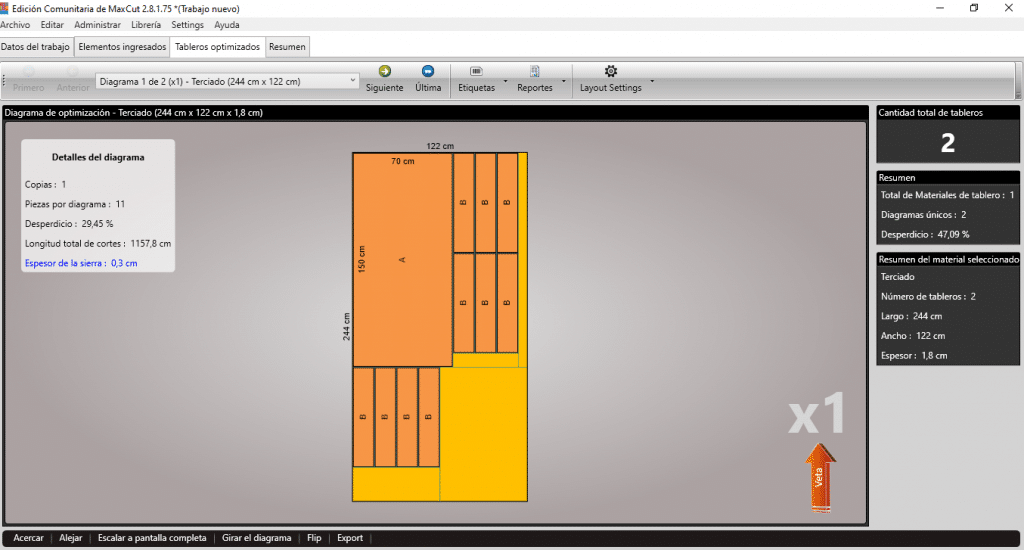Click the MaxCut app icon in title bar

point(4,8)
